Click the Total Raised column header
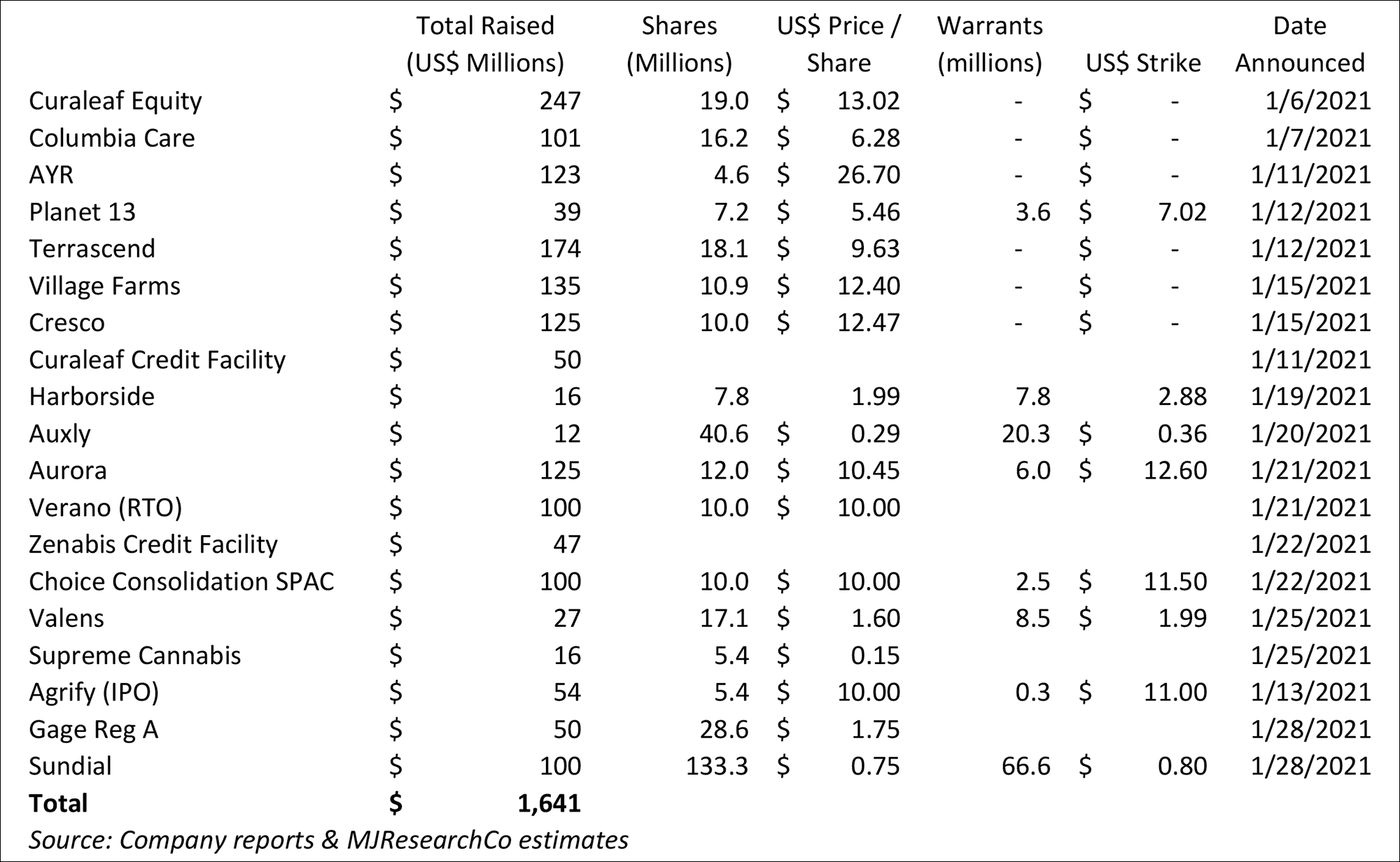Screen dimensions: 1400x862 tap(485, 44)
